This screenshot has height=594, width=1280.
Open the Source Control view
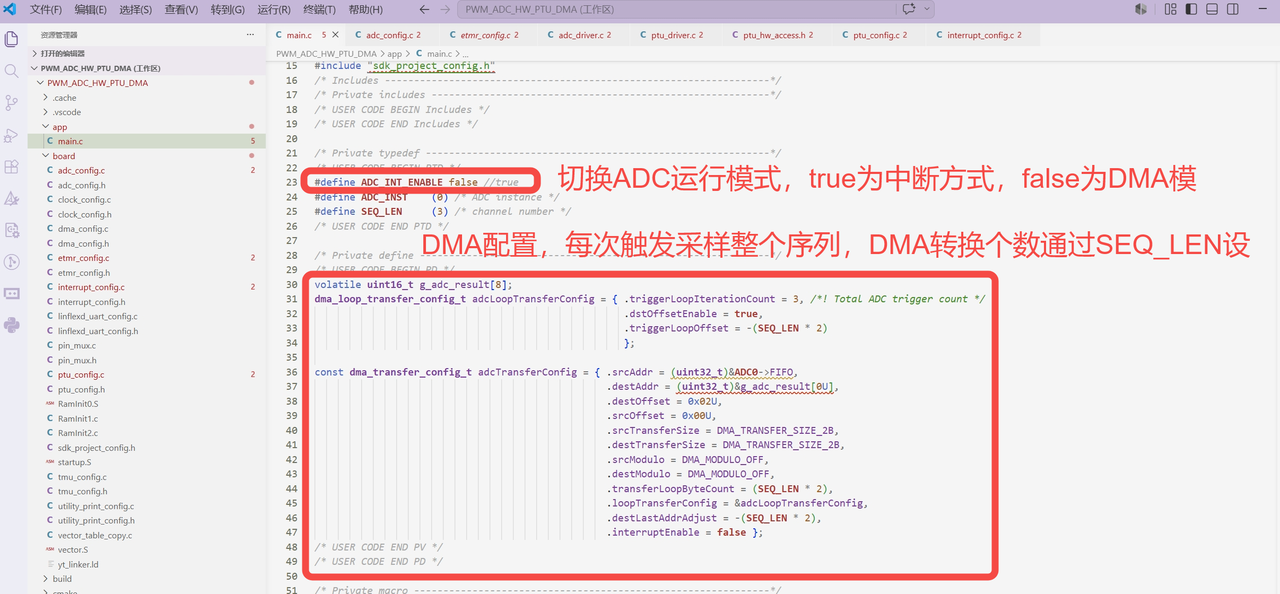(12, 103)
